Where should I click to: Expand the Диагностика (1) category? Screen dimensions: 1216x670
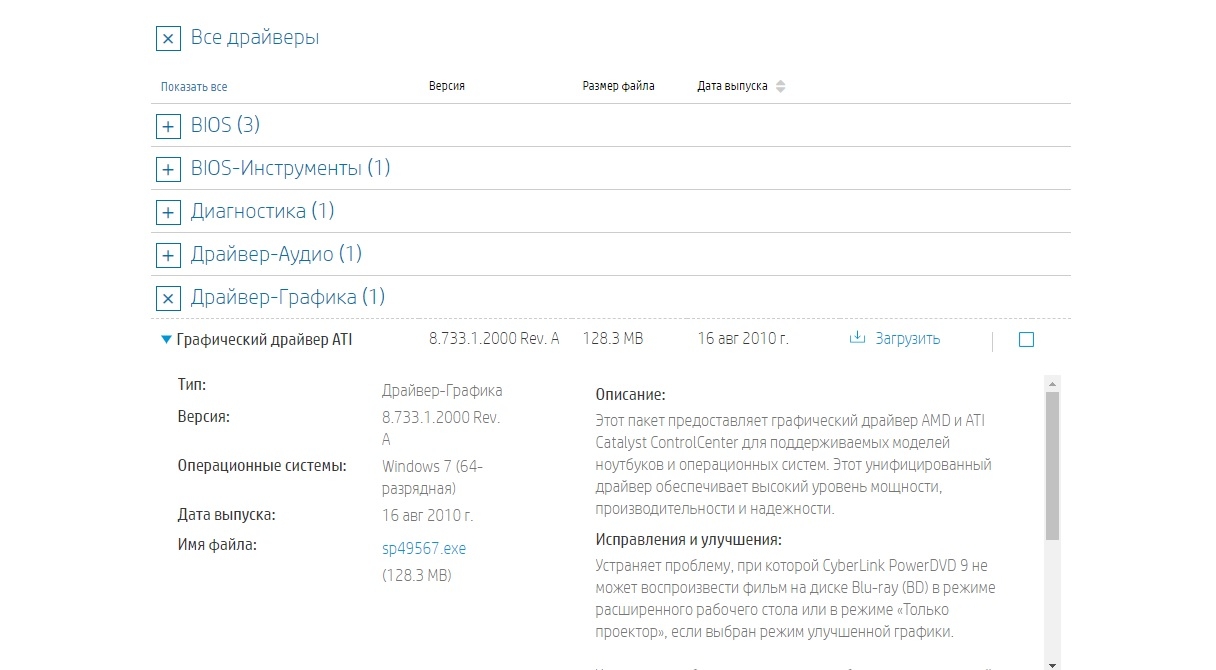point(168,212)
